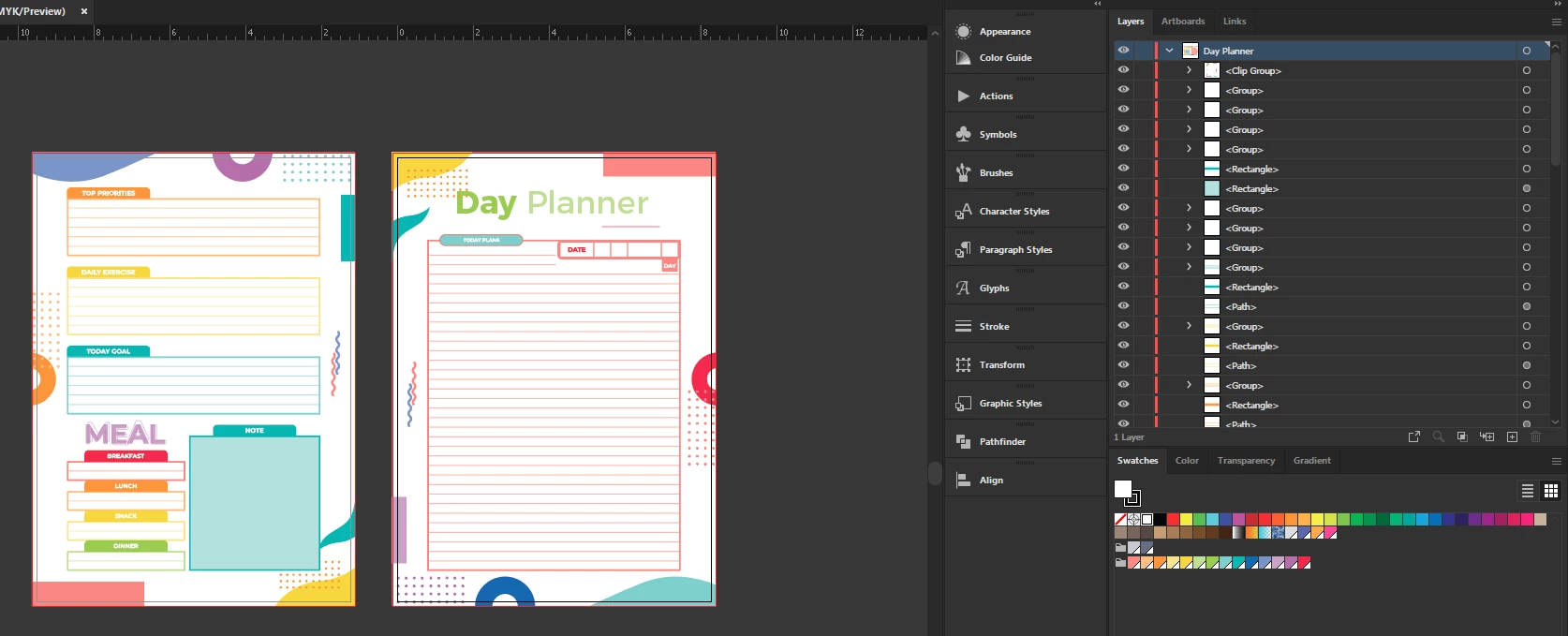This screenshot has height=636, width=1568.
Task: Switch to the Layers tab
Action: 1131,22
